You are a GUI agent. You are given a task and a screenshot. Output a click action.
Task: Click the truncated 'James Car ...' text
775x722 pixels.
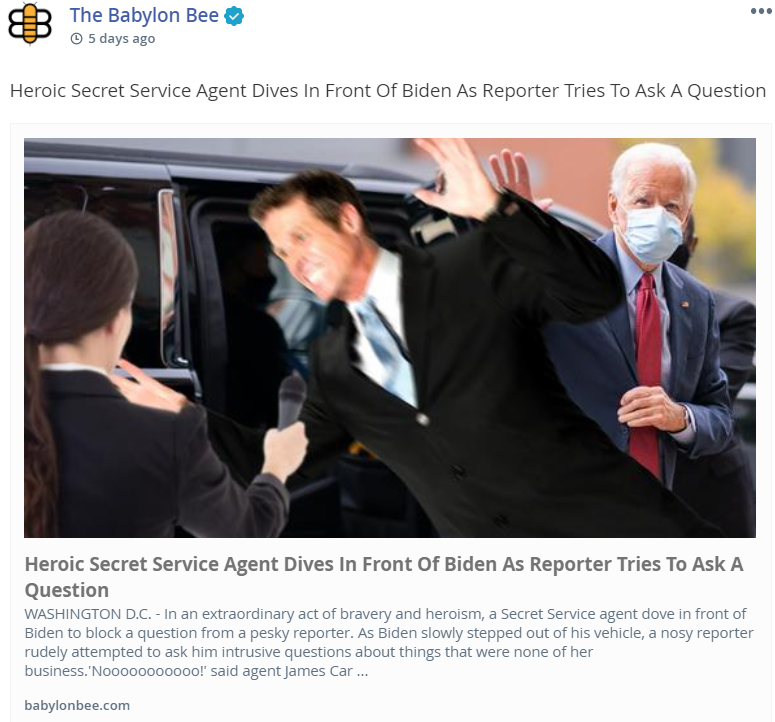[326, 671]
